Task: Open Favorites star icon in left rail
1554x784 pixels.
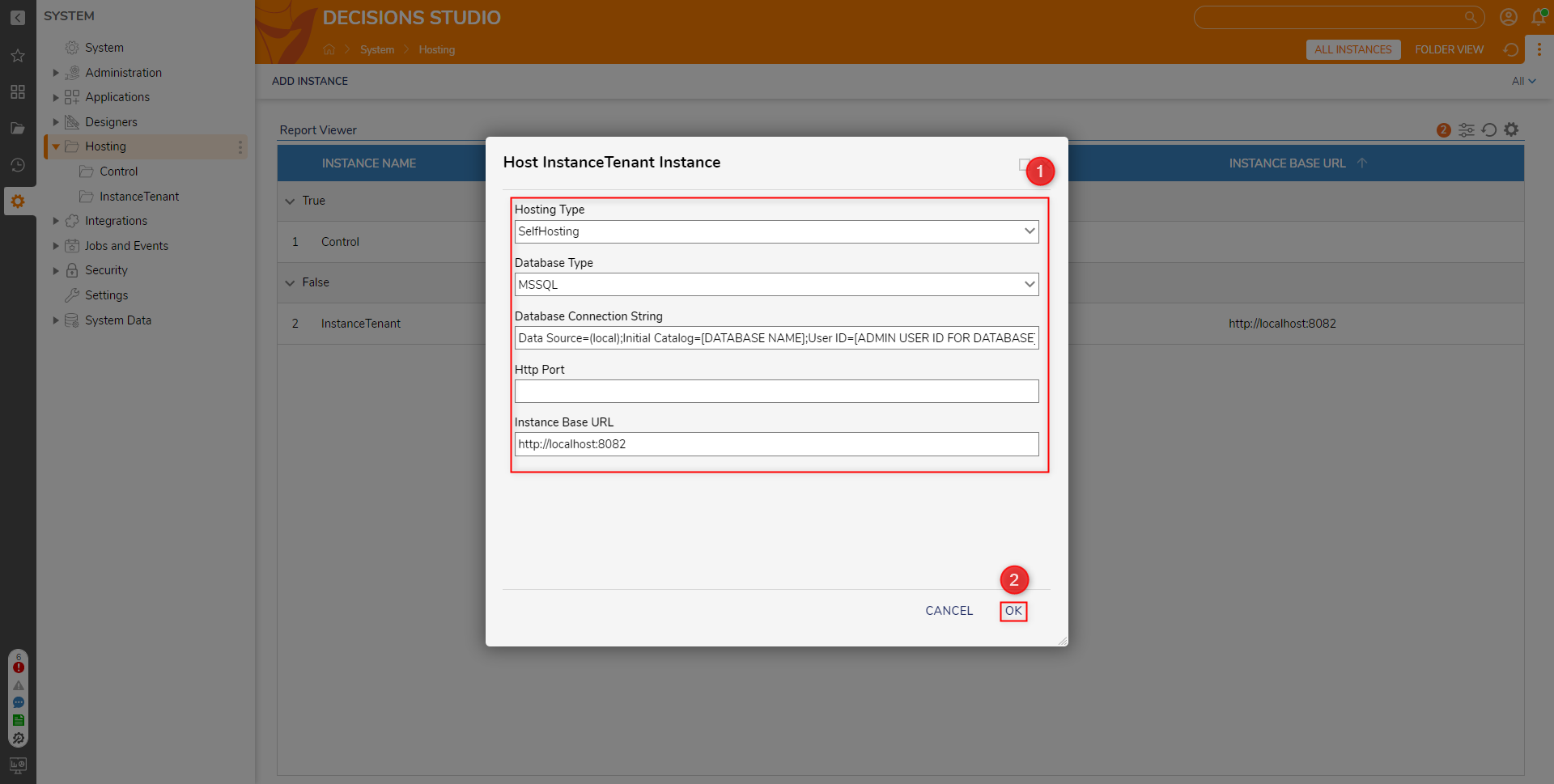Action: (x=18, y=55)
